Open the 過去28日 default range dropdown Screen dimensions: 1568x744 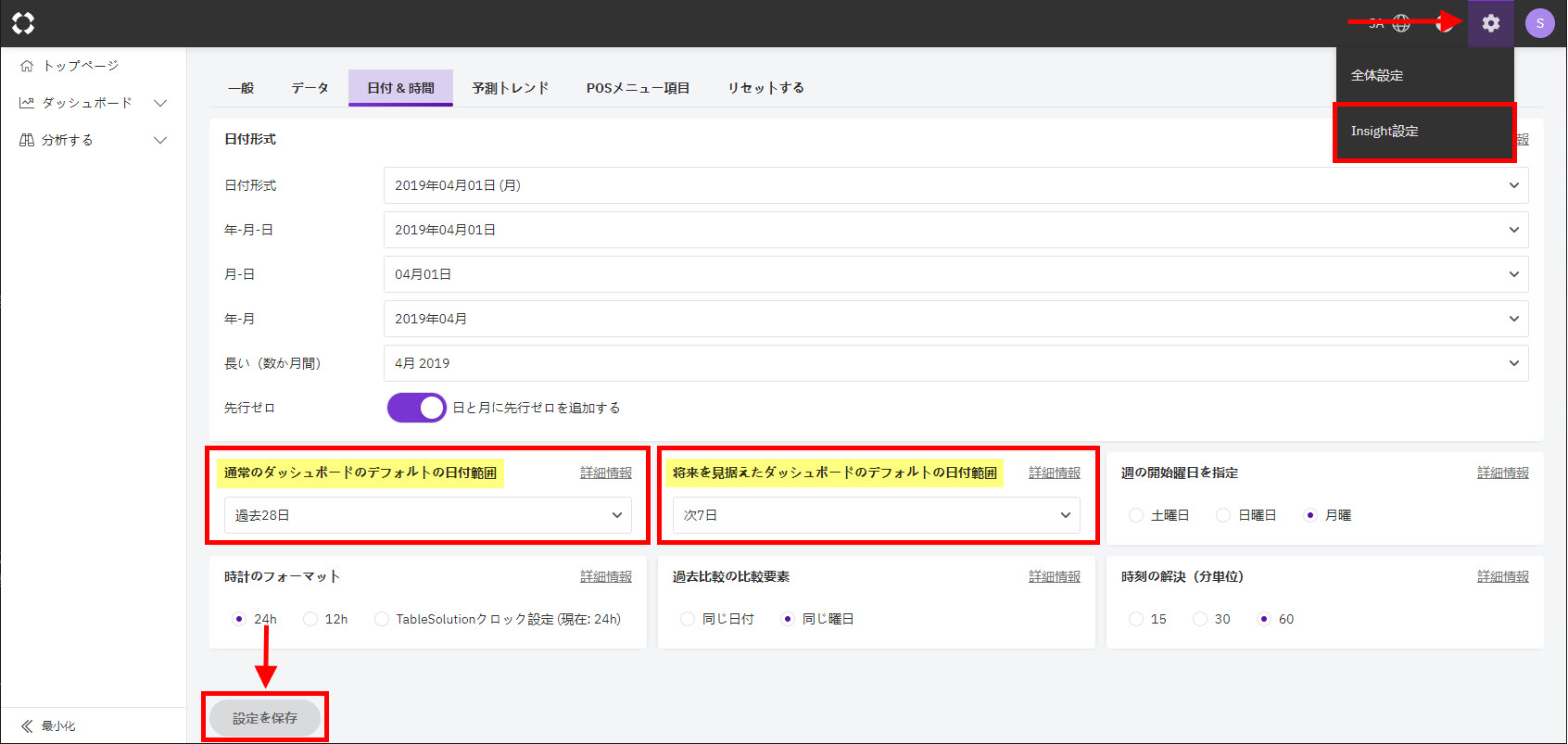pyautogui.click(x=427, y=515)
